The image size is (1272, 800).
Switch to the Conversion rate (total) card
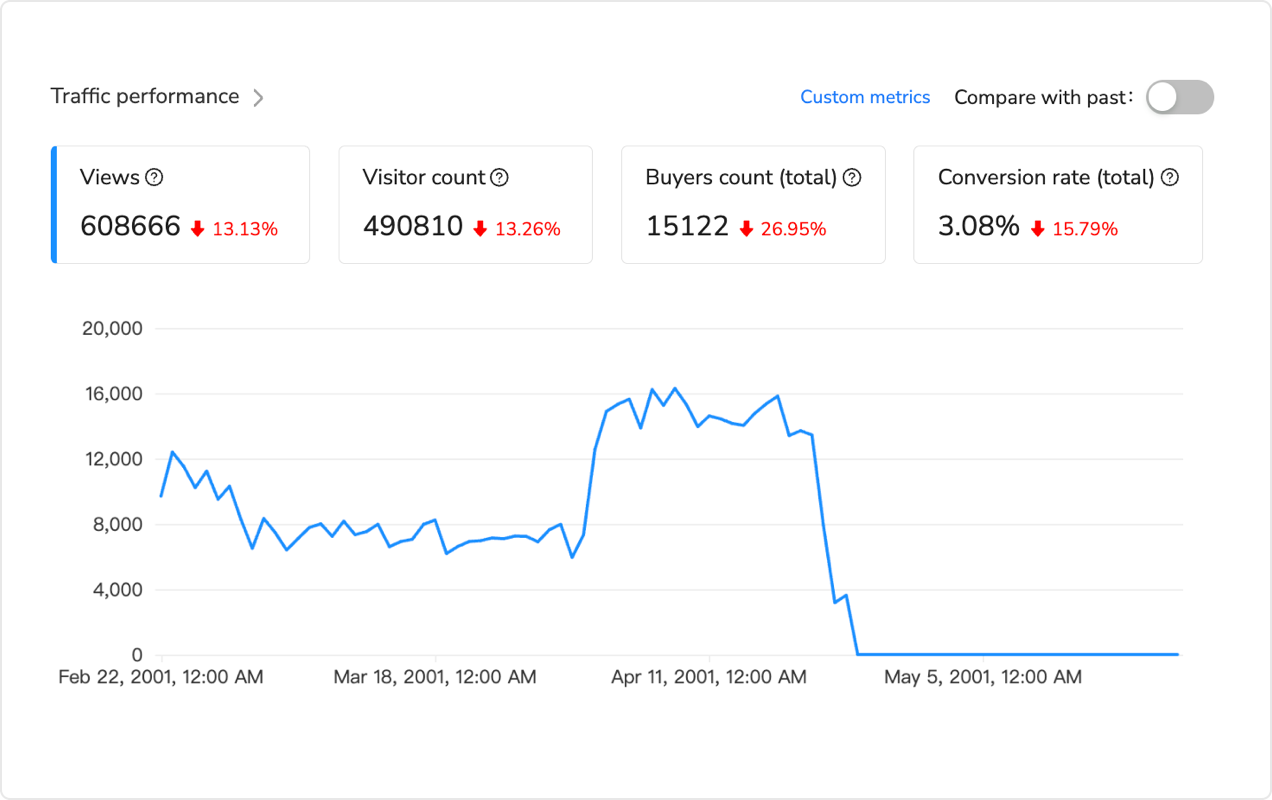[x=1057, y=204]
